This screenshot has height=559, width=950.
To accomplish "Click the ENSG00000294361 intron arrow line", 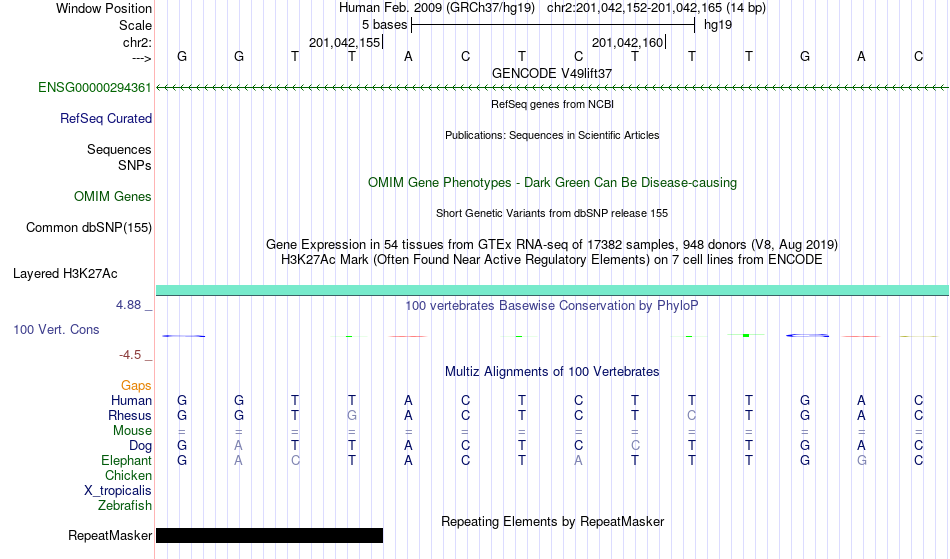I will tap(552, 88).
